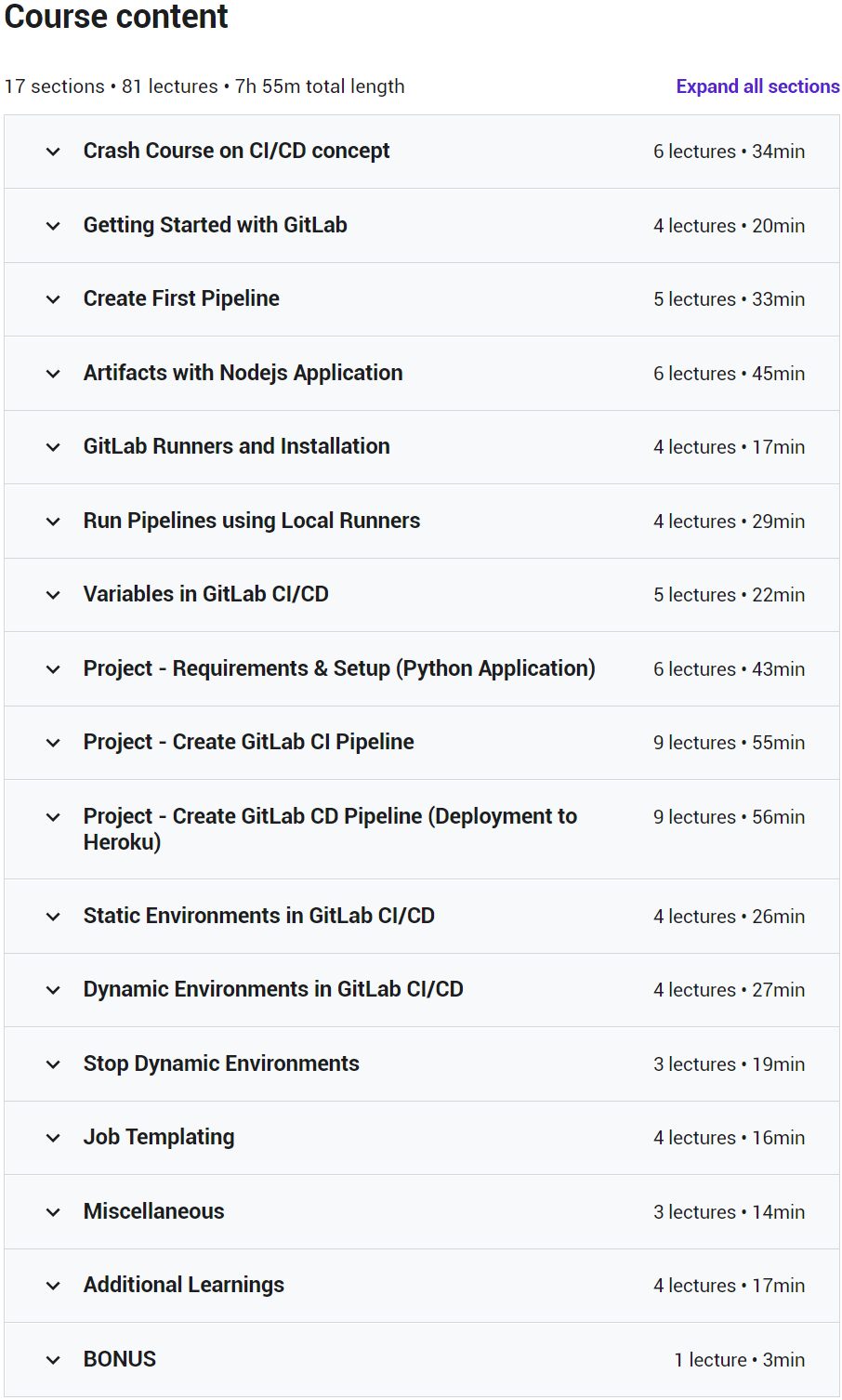Open Static Environments in GitLab CI/CD
Screen dimensions: 842x1400
(x=258, y=916)
